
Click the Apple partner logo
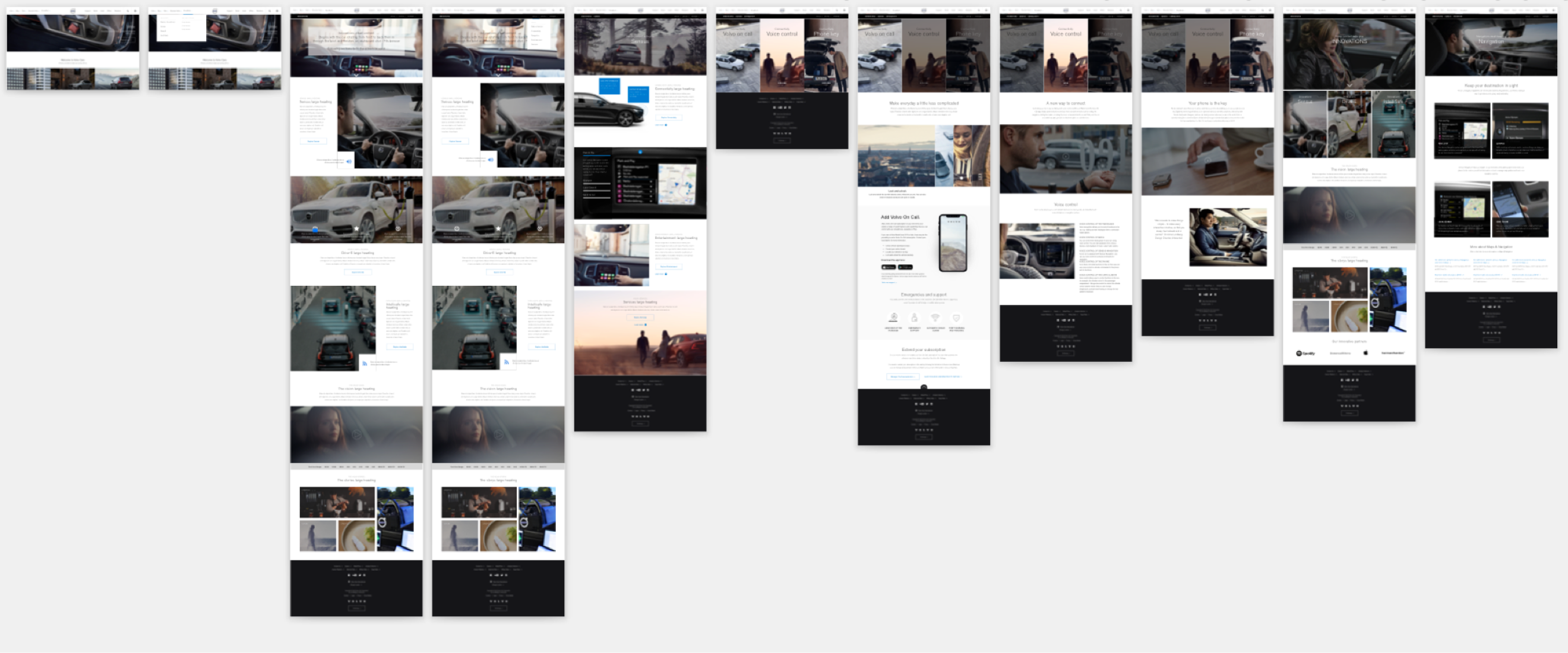[1365, 353]
